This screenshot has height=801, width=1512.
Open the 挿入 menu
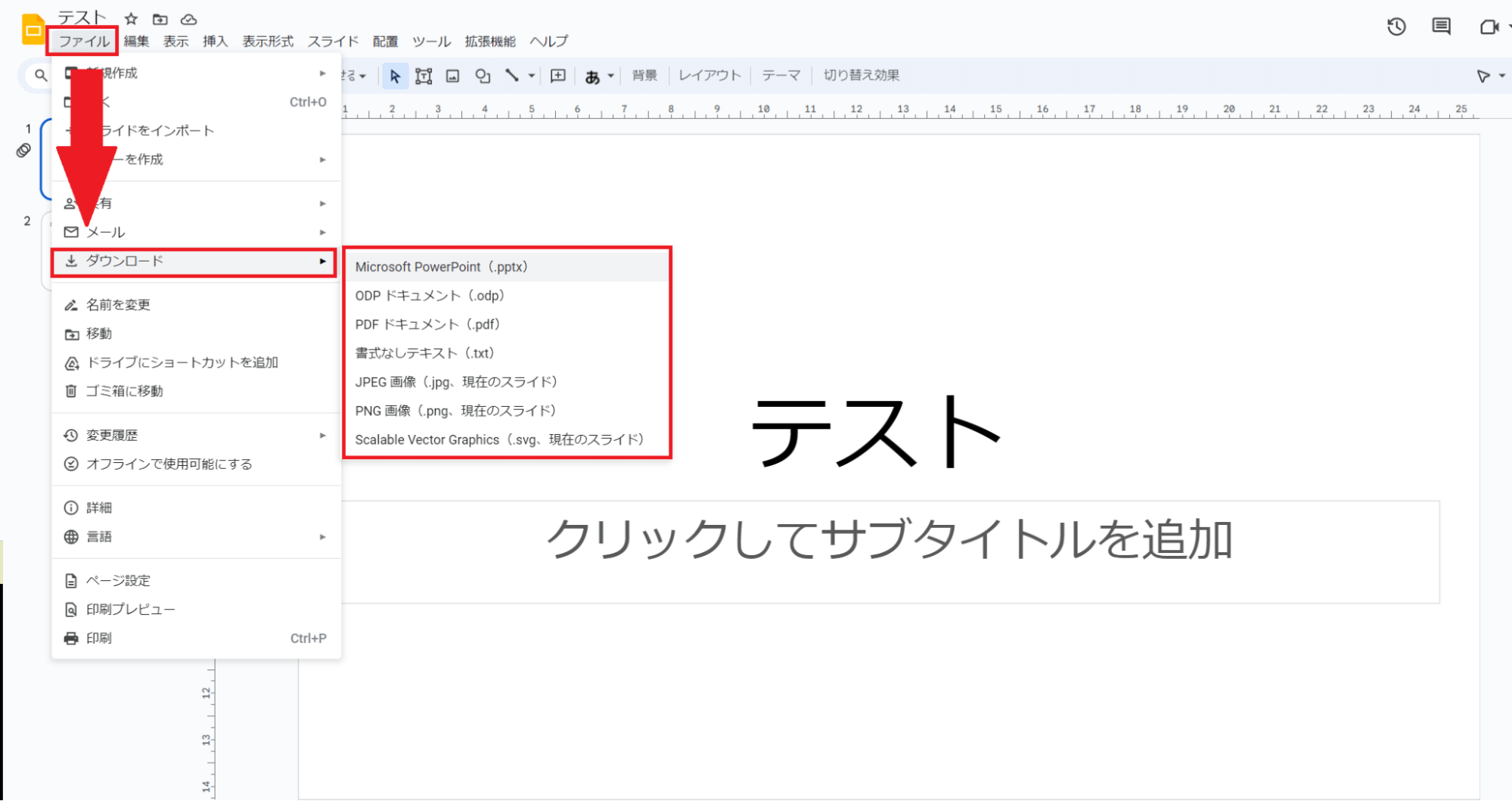click(215, 41)
